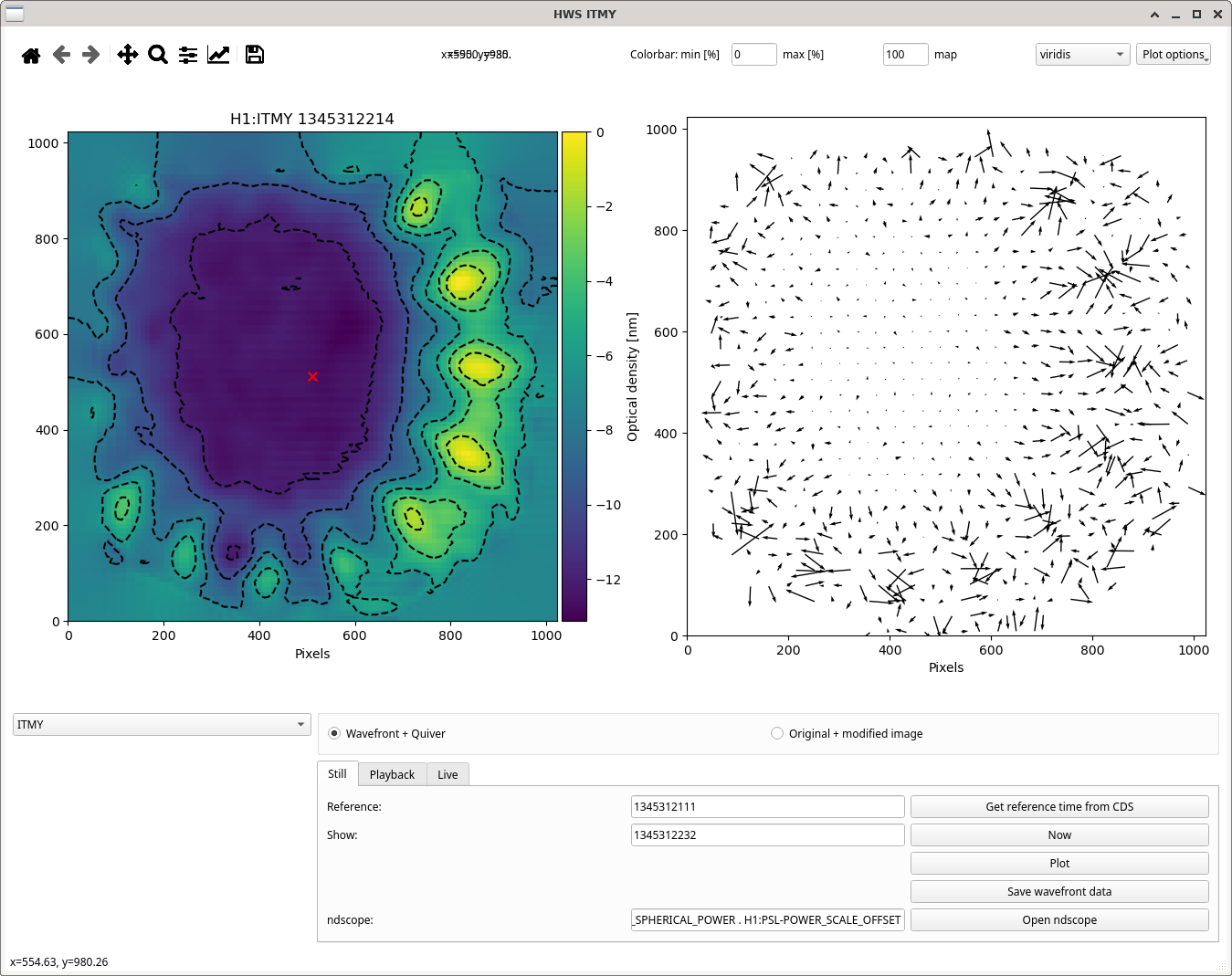Shade window with title bar up-arrow
The height and width of the screenshot is (976, 1232).
click(1154, 14)
